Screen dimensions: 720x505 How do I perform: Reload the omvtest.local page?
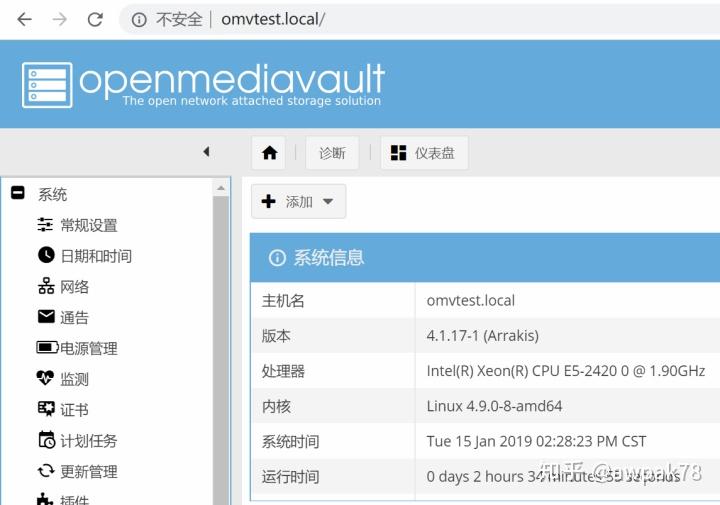click(95, 19)
